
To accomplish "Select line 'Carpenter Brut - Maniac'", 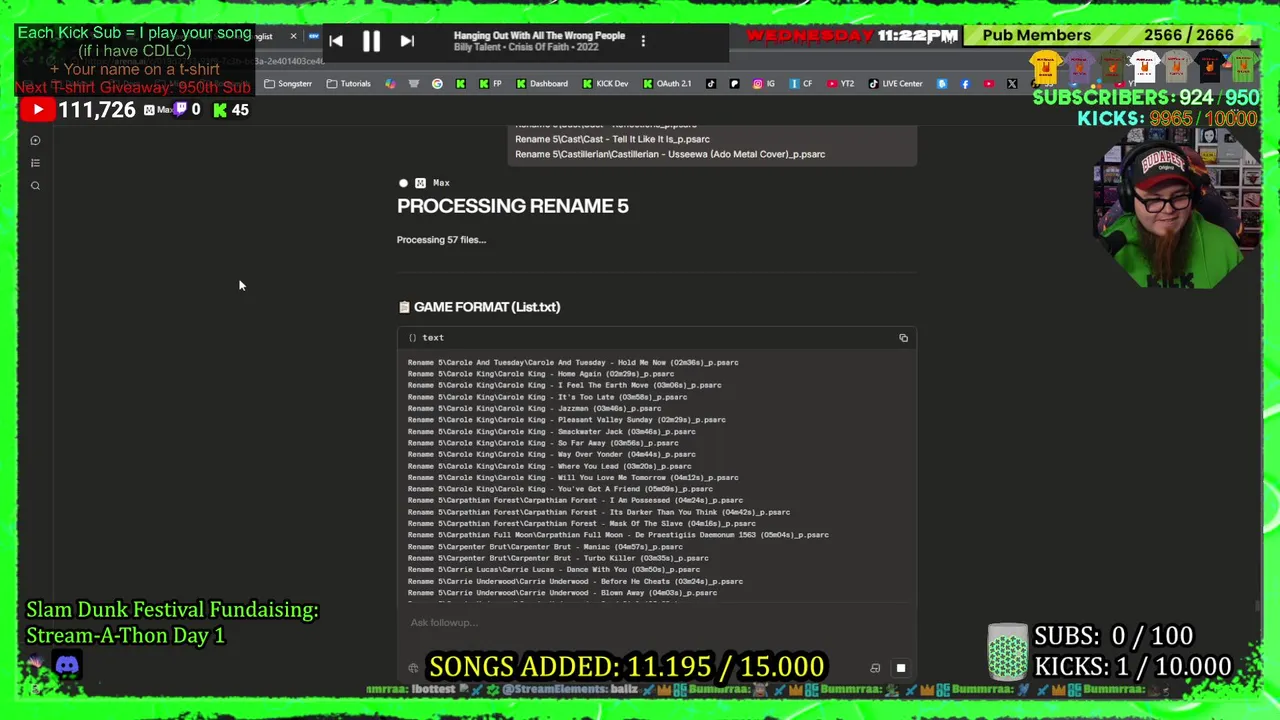I will point(545,547).
